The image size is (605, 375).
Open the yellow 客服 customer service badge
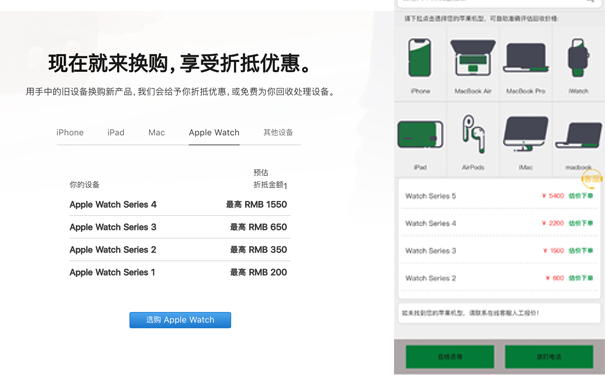pos(592,178)
